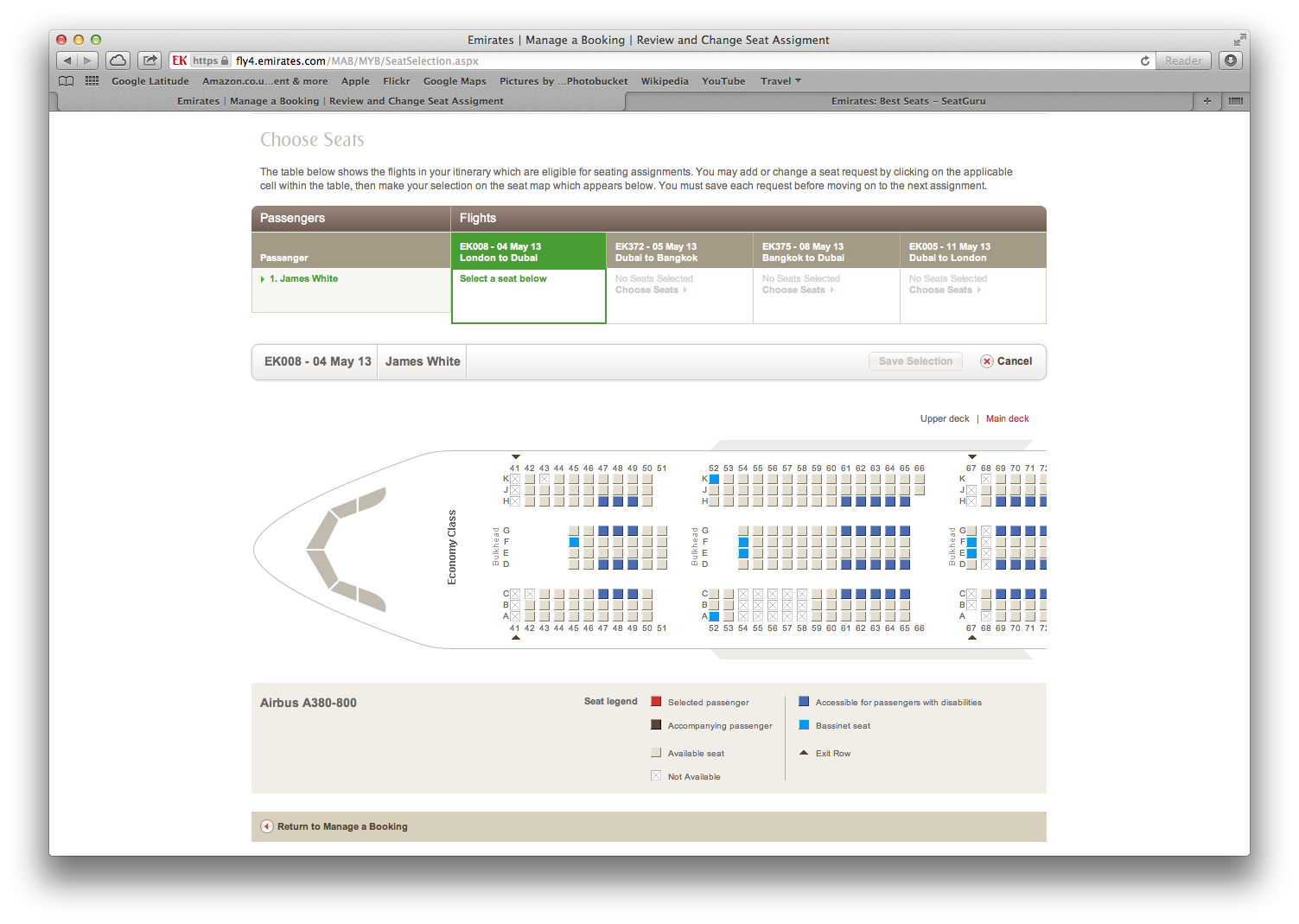Click Safari's forward arrow button
This screenshot has width=1299, height=924.
[x=87, y=61]
